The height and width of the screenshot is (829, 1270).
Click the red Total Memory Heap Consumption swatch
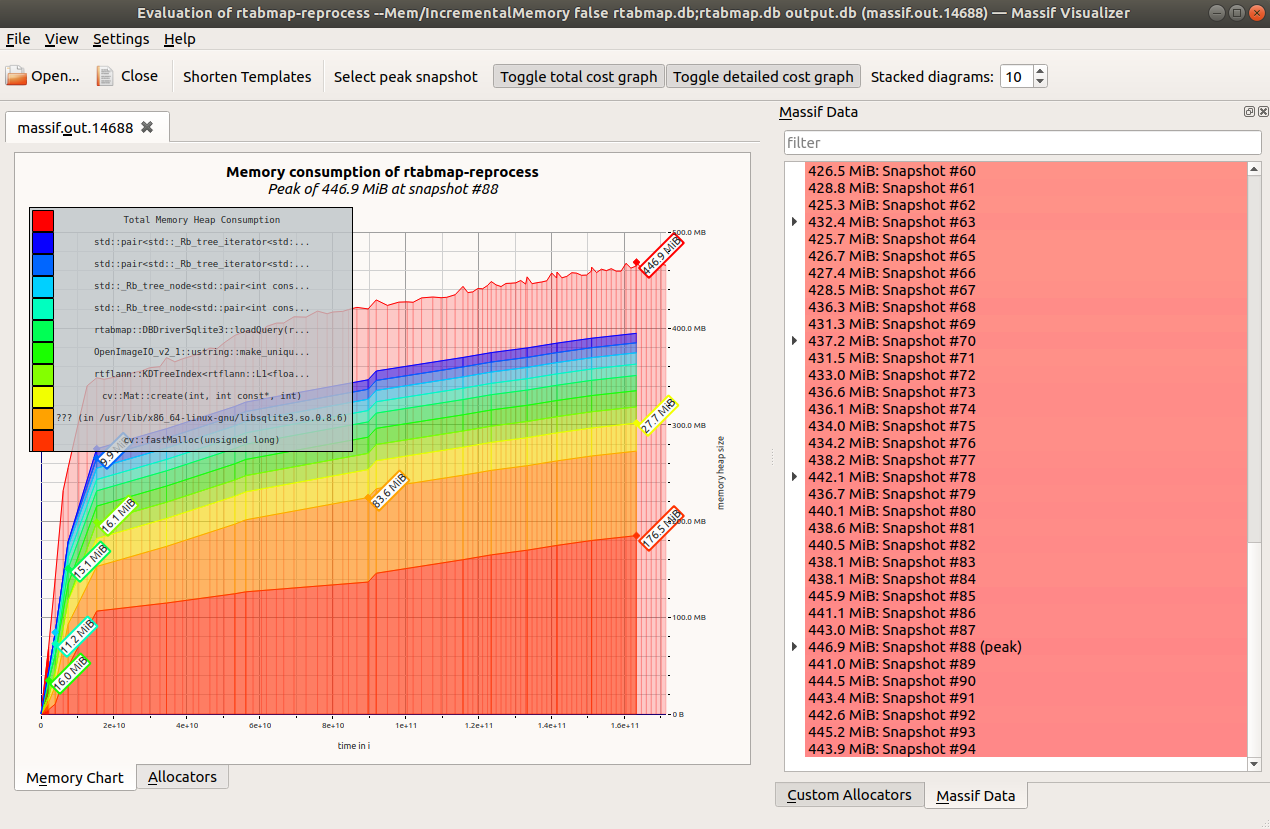pyautogui.click(x=42, y=219)
